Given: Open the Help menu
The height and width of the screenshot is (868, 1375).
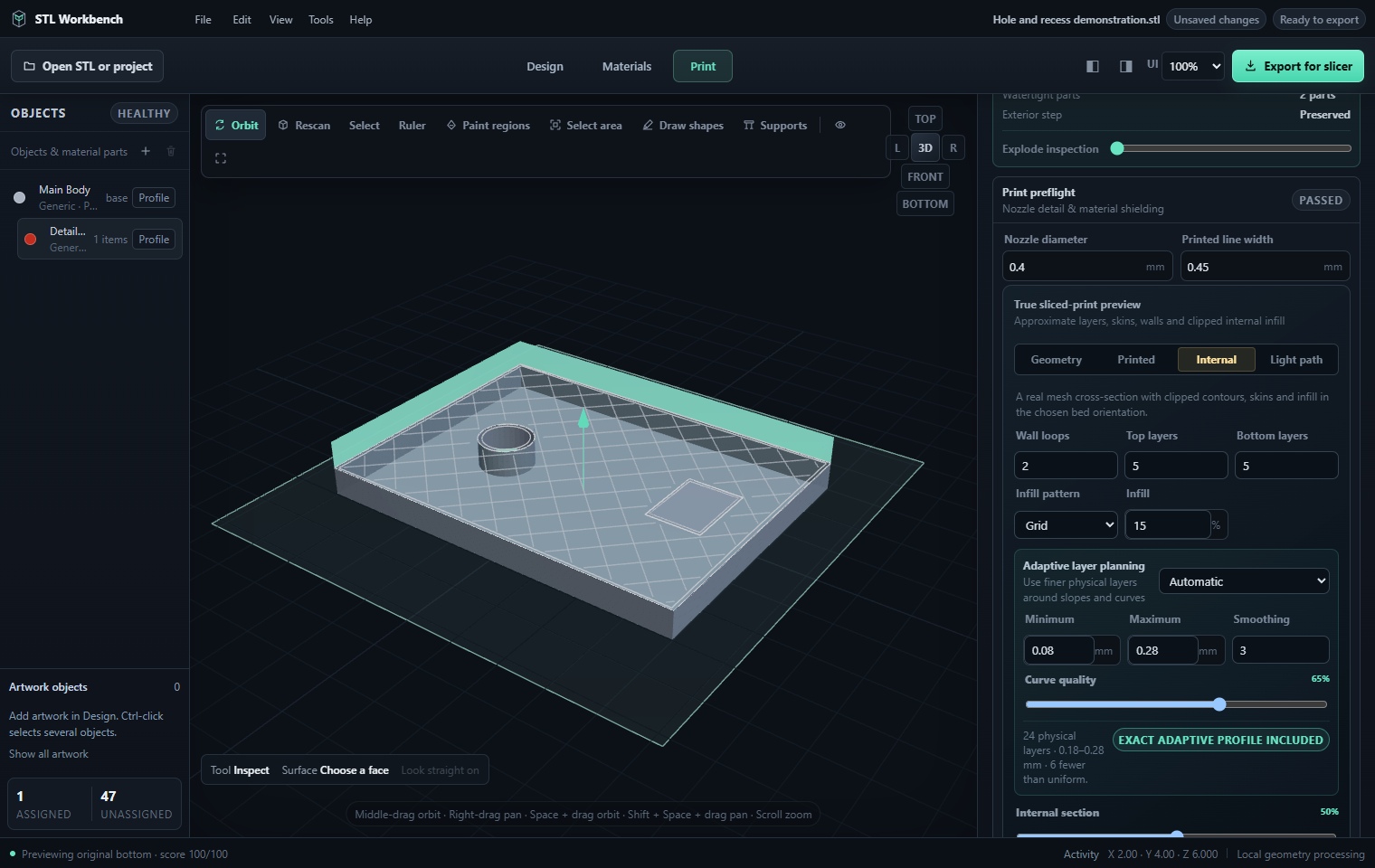Looking at the screenshot, I should 361,19.
